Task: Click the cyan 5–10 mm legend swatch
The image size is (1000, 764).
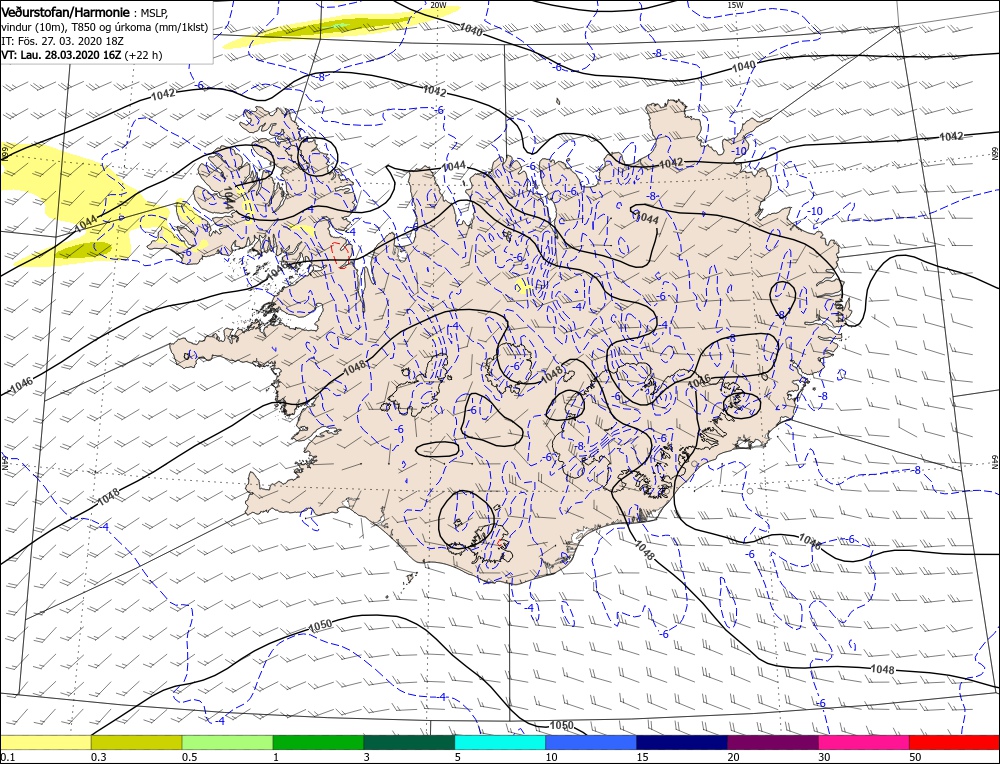Action: pyautogui.click(x=500, y=742)
